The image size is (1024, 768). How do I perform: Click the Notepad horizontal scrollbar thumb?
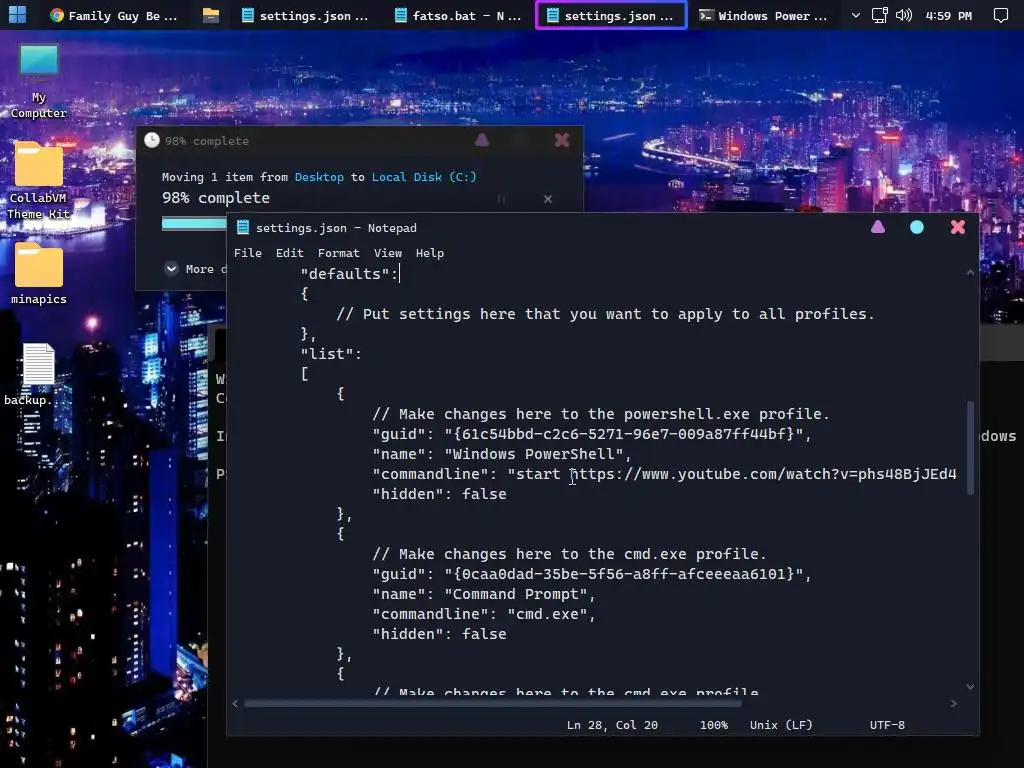493,703
